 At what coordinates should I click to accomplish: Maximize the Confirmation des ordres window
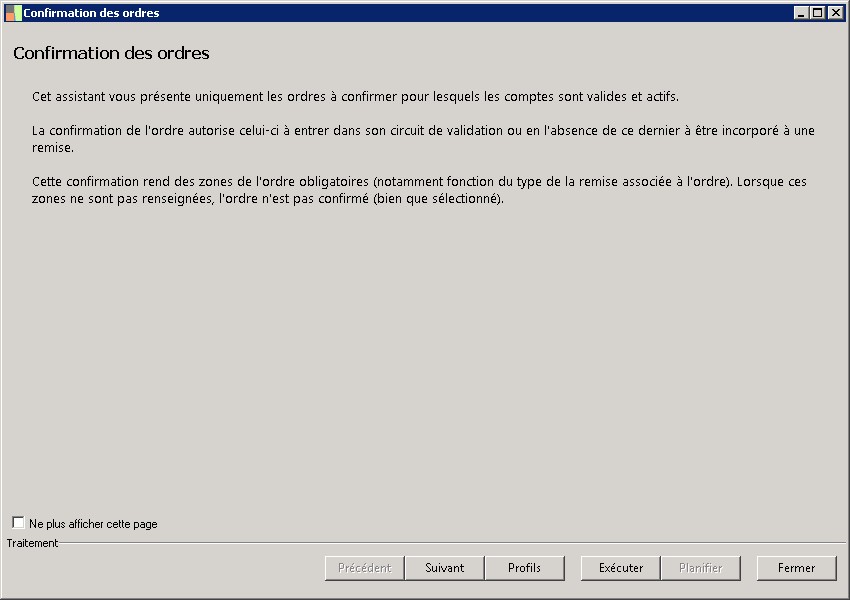[x=817, y=12]
